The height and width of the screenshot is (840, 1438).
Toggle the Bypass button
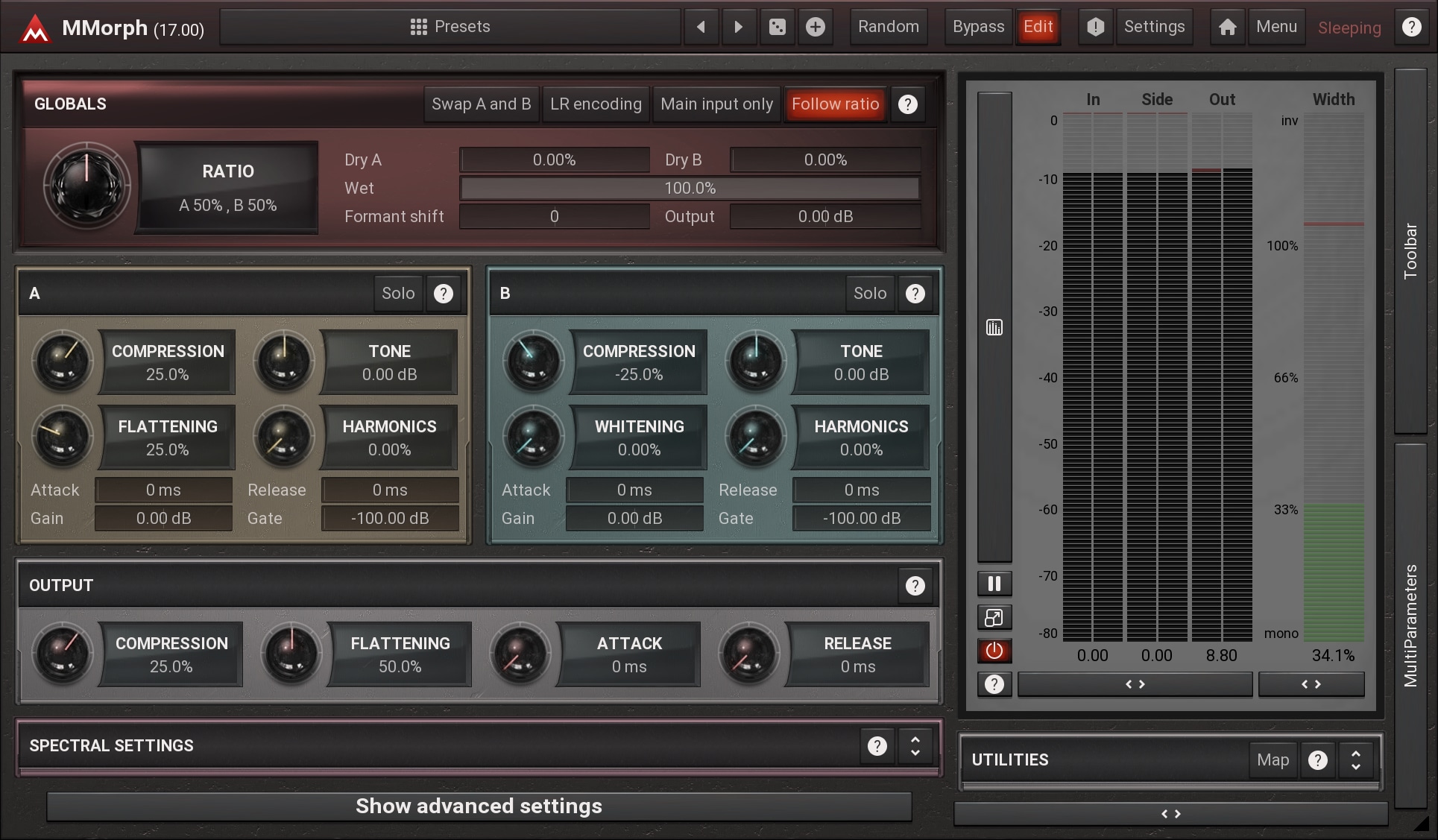[x=978, y=27]
